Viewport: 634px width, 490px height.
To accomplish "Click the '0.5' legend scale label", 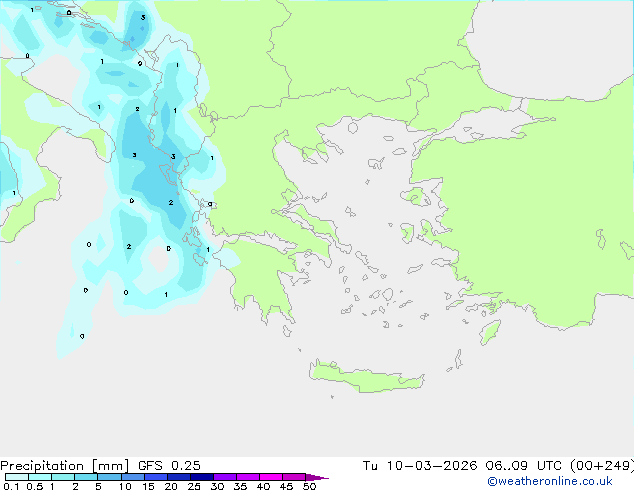I will click(x=35, y=486).
